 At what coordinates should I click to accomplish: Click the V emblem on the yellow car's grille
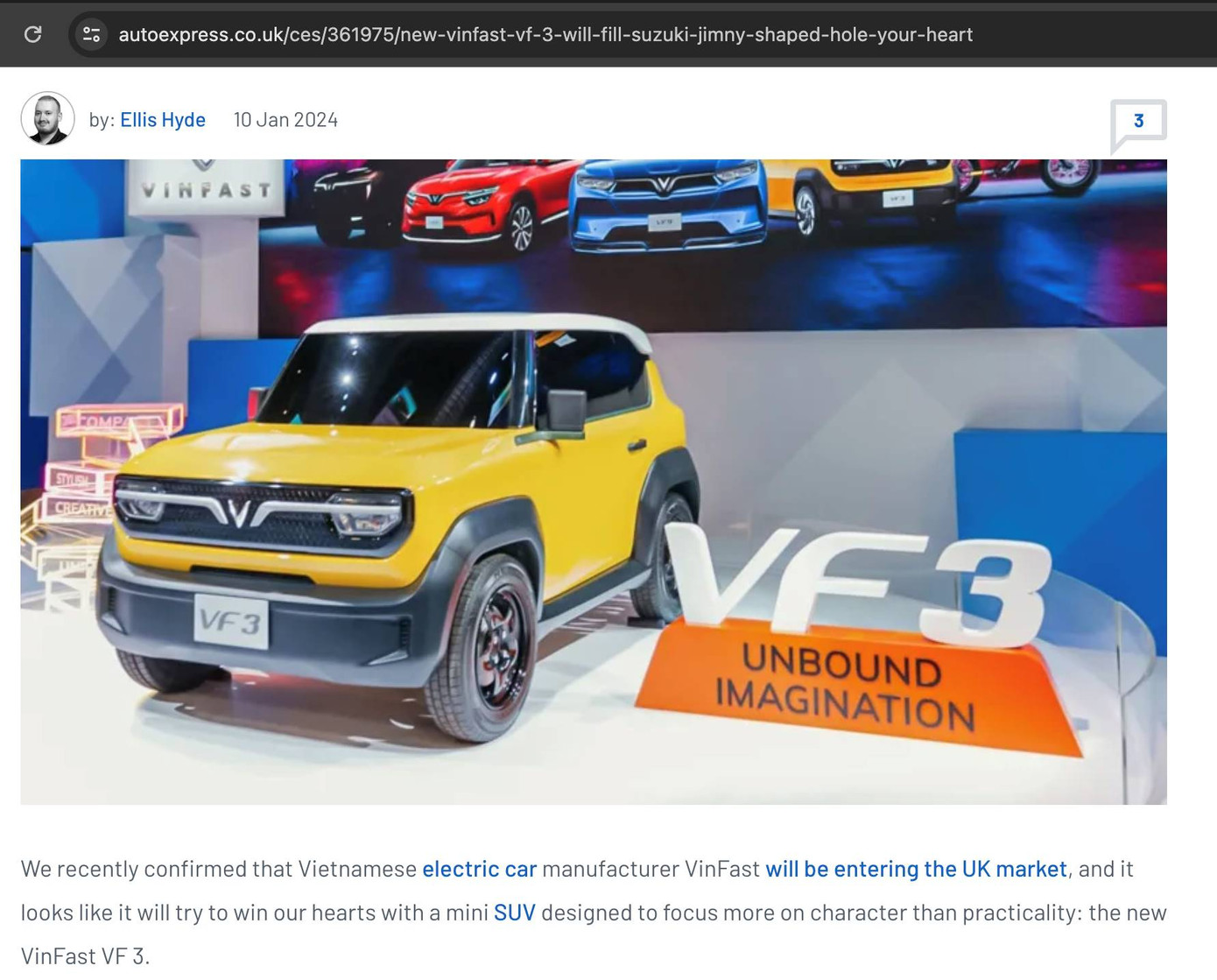click(238, 511)
